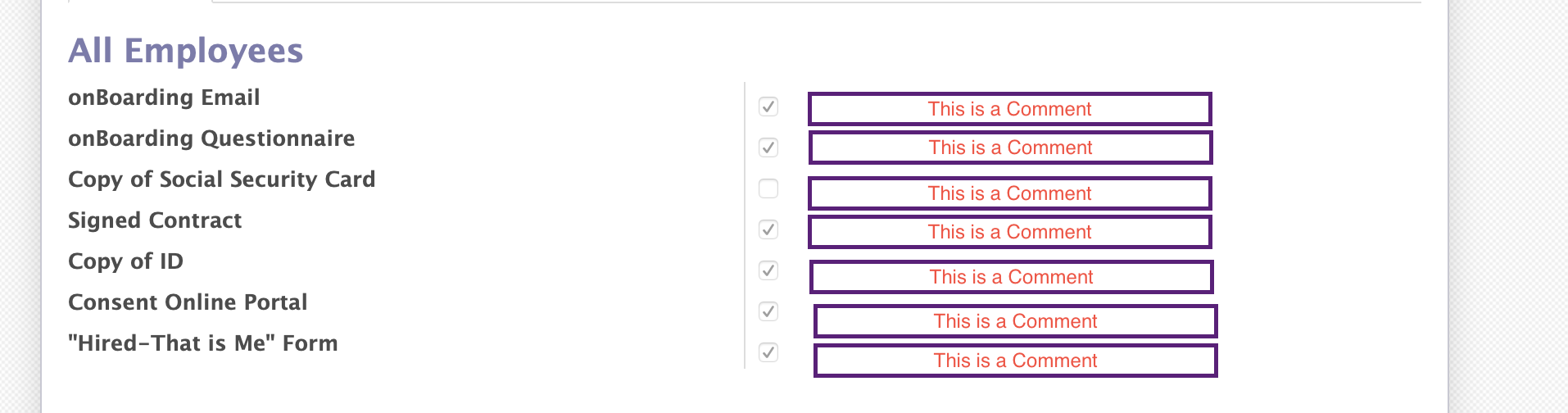The height and width of the screenshot is (413, 1568).
Task: Uncheck the onBoarding Email checkbox
Action: (x=768, y=107)
